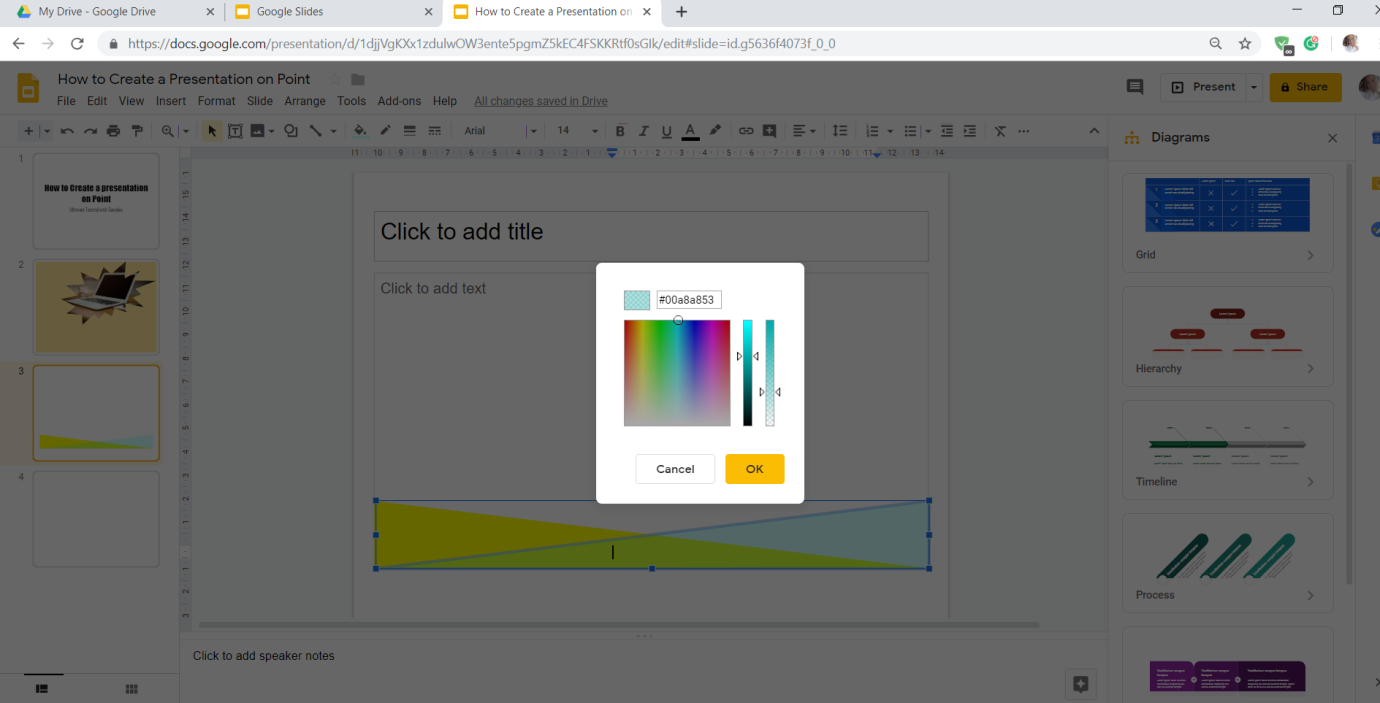Click inside the rainbow color gradient square
This screenshot has width=1380, height=703.
(x=677, y=373)
